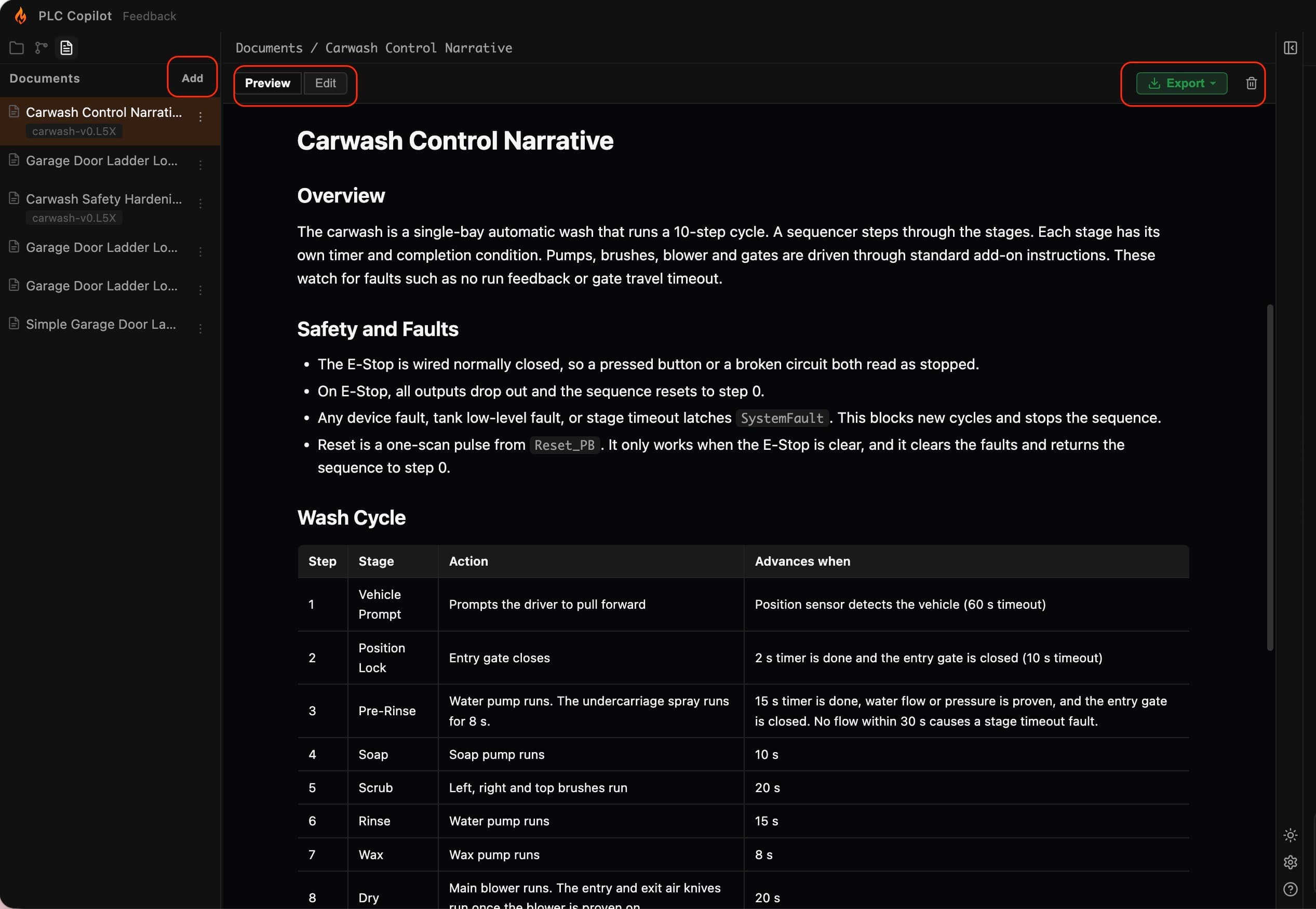Click the Wax pump runs cell
Screen dimensions: 1316x909
[x=591, y=855]
